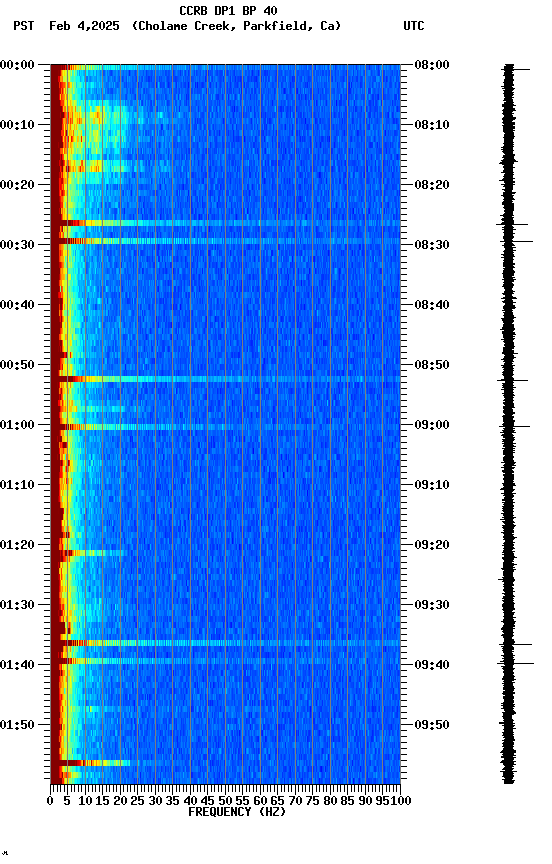Click the 09:40 UTC time label
Viewport: 552px width, 864px height.
tap(432, 665)
